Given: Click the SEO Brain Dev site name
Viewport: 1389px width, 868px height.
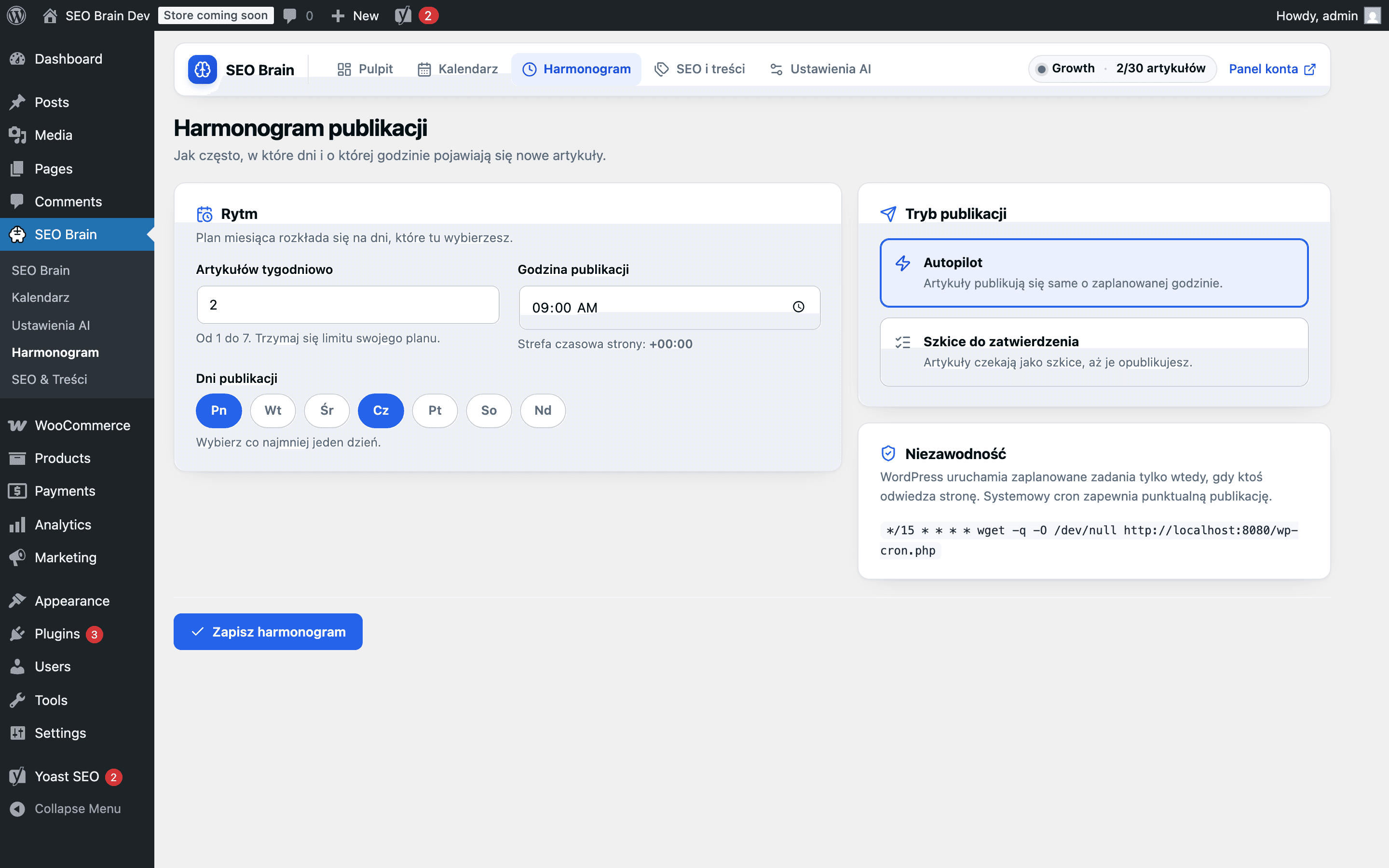Looking at the screenshot, I should click(108, 15).
